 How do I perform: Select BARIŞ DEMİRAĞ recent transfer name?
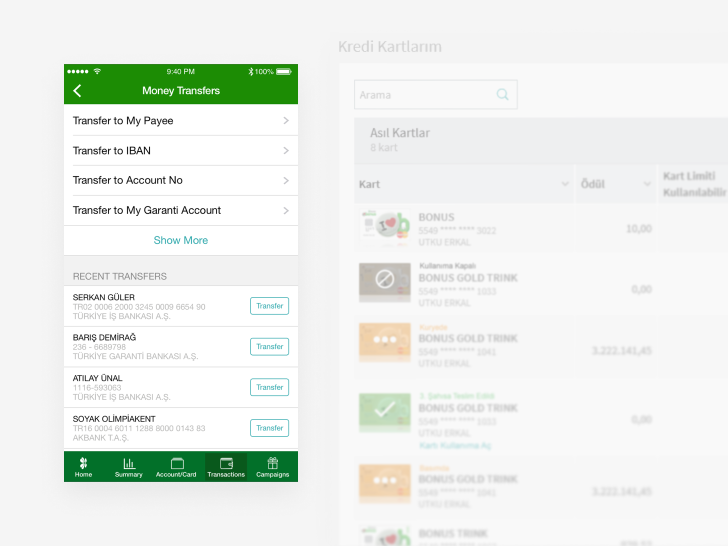tap(104, 338)
